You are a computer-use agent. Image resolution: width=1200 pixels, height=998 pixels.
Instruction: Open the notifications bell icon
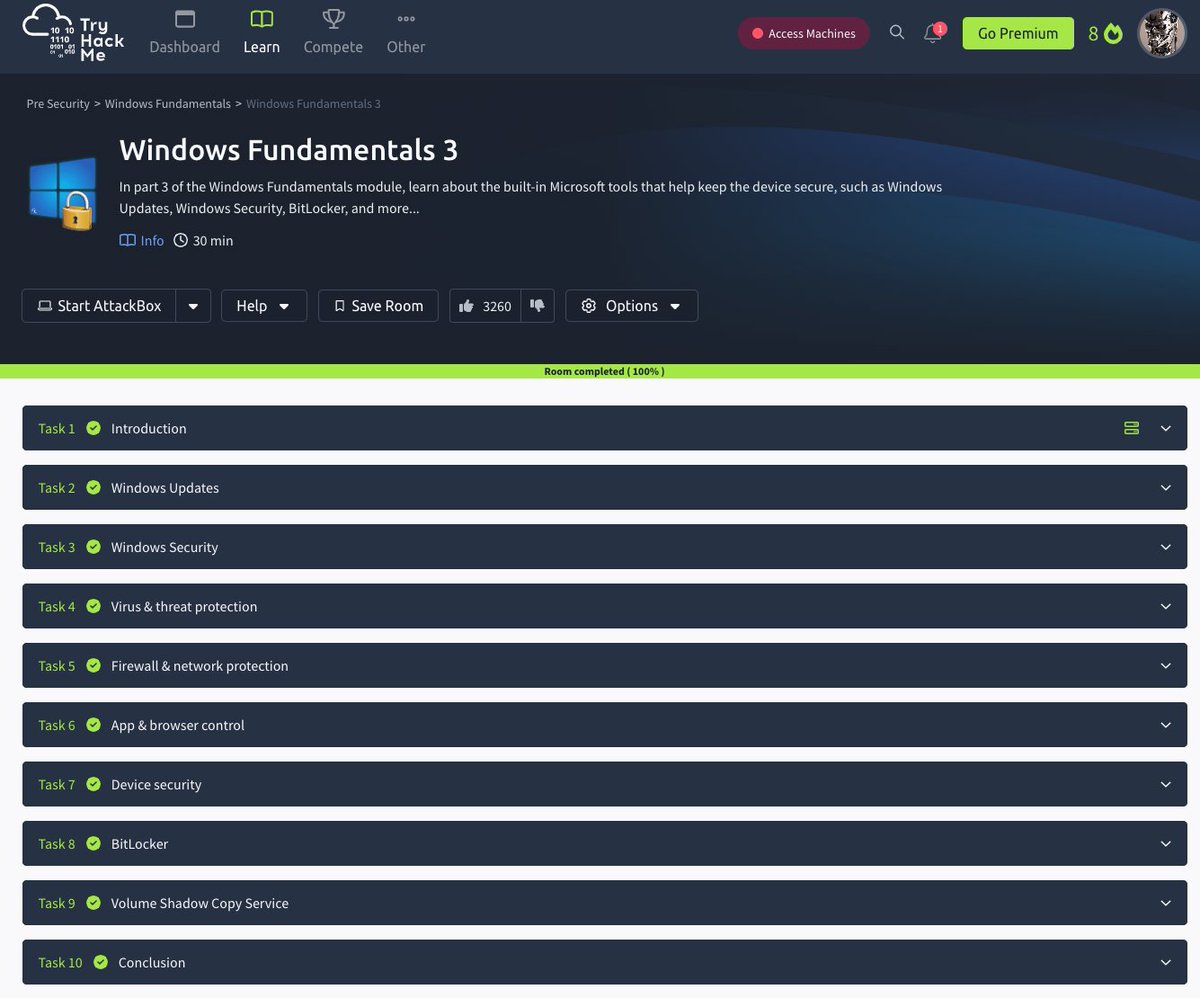point(933,33)
